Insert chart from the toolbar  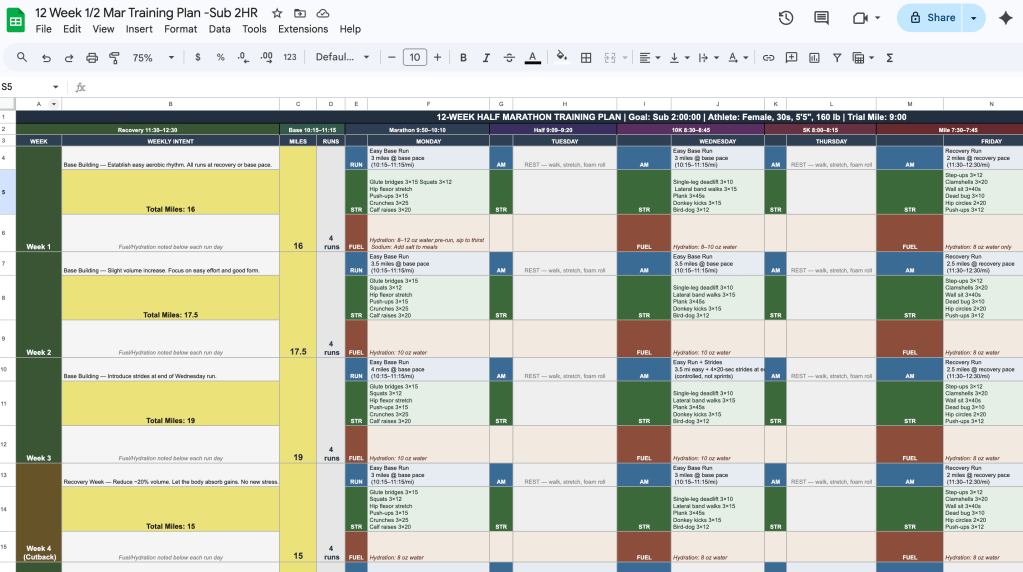(813, 58)
